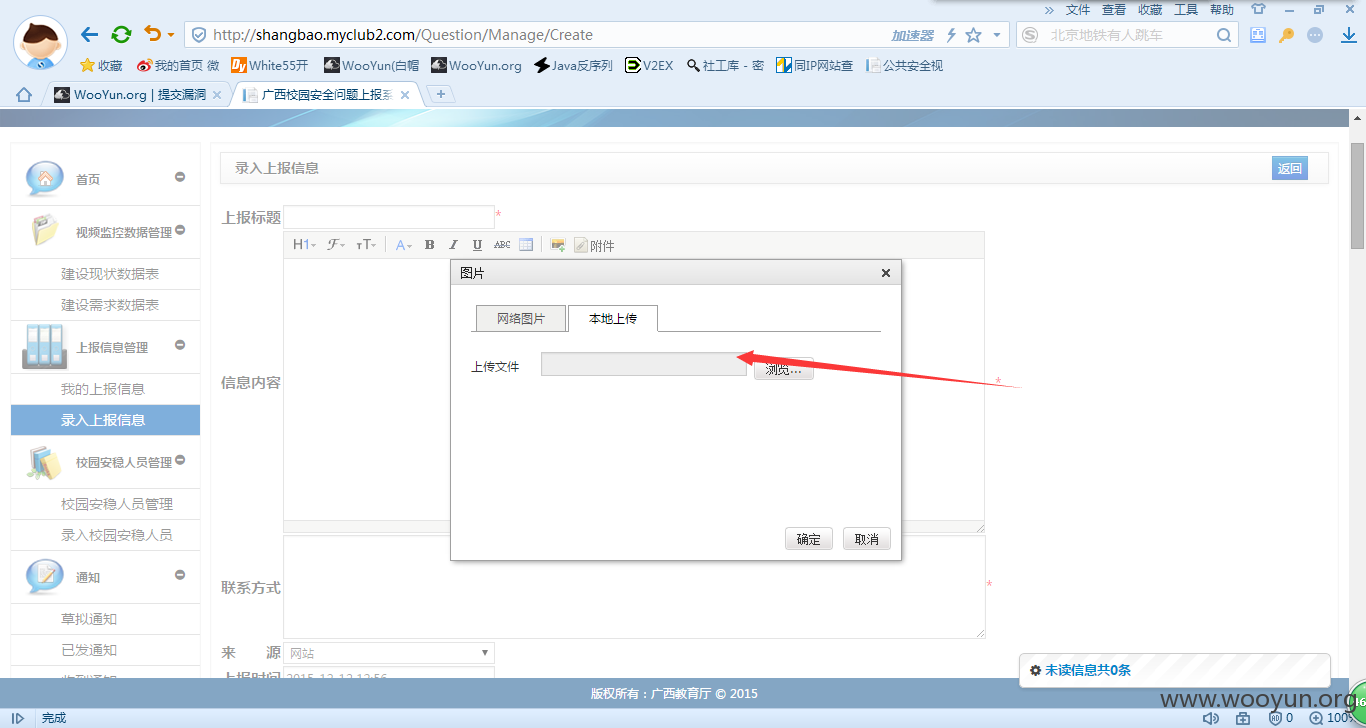Open the screenshot tool icon in toolbar
Screen dimensions: 1366x728
coord(1258,35)
